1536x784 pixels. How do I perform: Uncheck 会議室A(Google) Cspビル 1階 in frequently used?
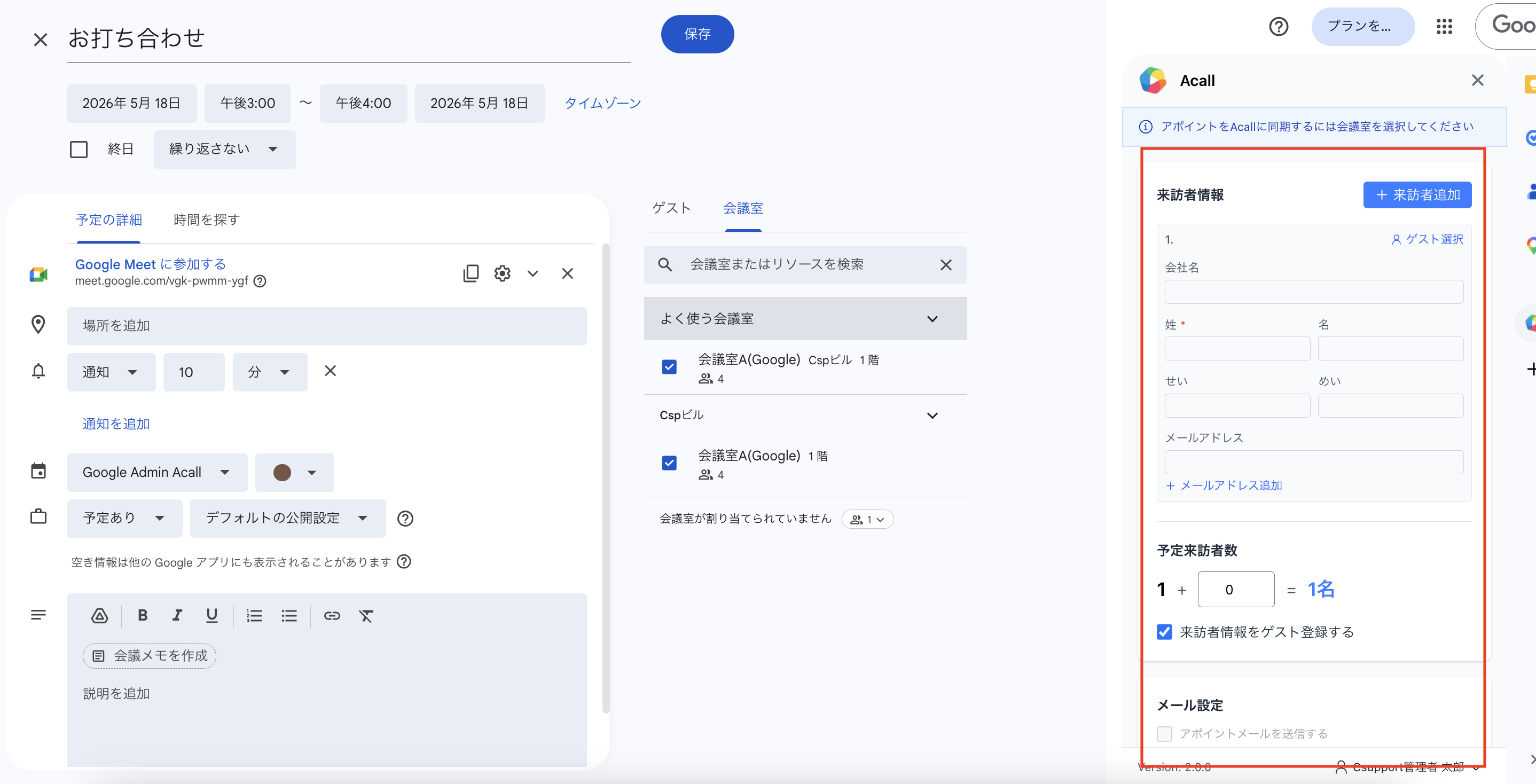(x=669, y=367)
